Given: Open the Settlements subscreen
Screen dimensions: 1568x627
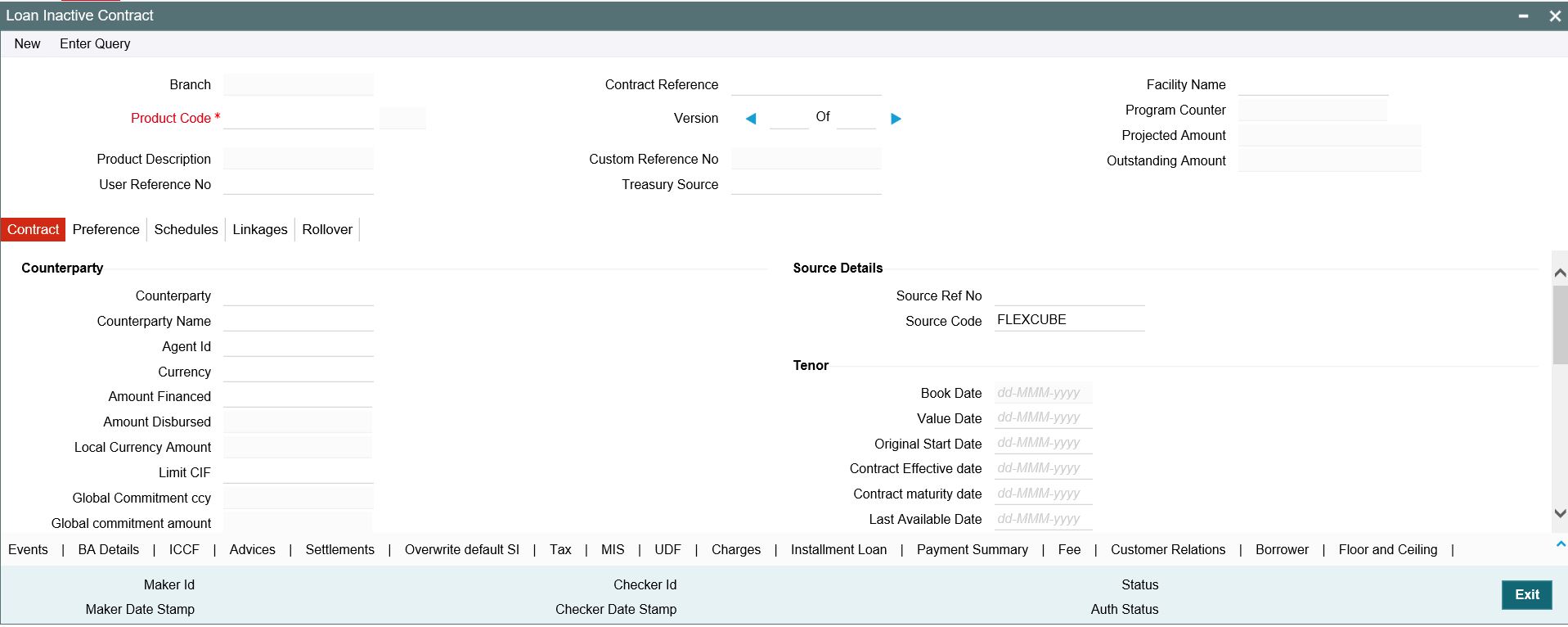Looking at the screenshot, I should pyautogui.click(x=340, y=550).
